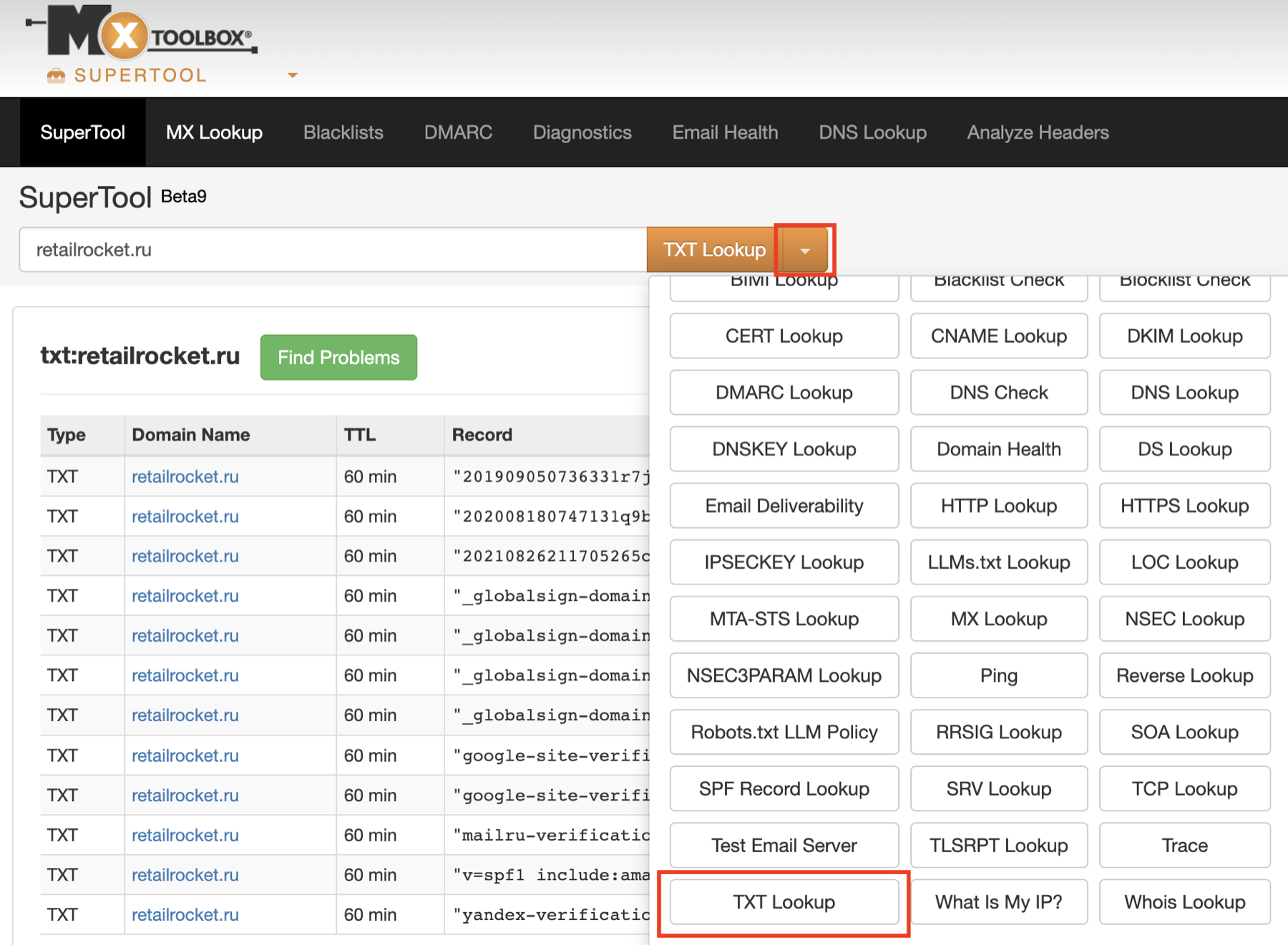Select Robots.txt LLM Policy option
This screenshot has width=1288, height=945.
tap(784, 732)
